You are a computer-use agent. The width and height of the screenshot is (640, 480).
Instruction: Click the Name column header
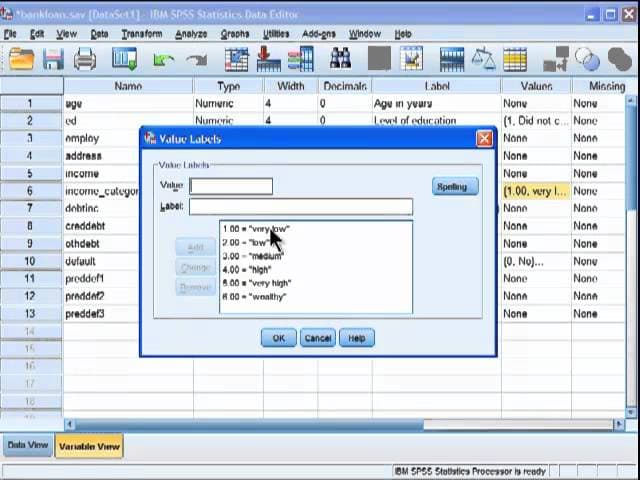[128, 86]
